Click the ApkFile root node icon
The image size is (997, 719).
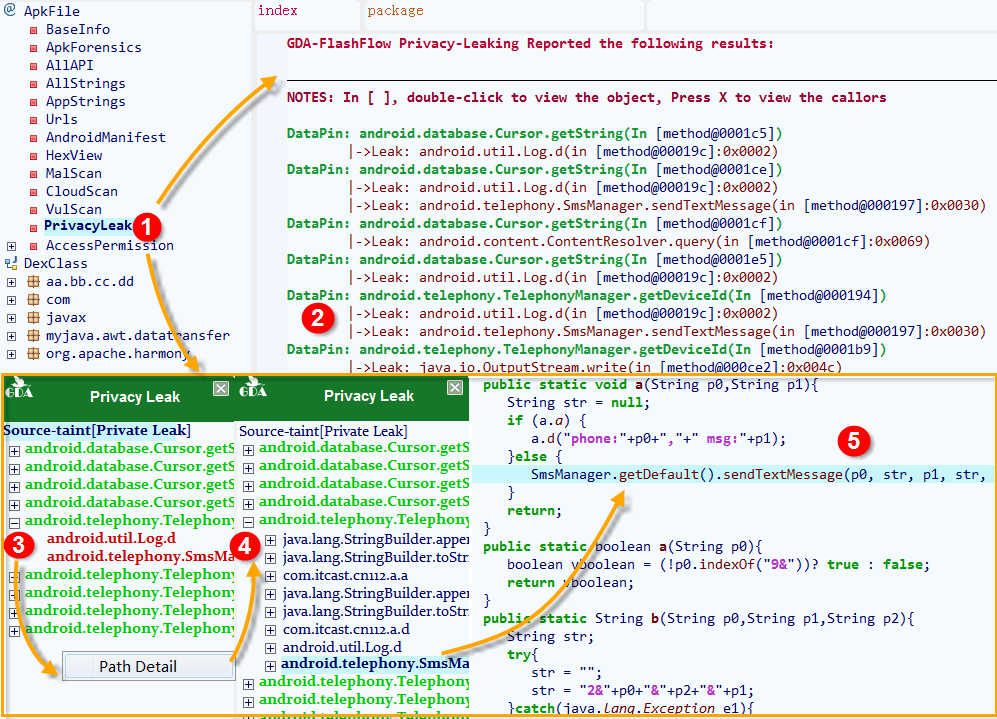pyautogui.click(x=10, y=11)
